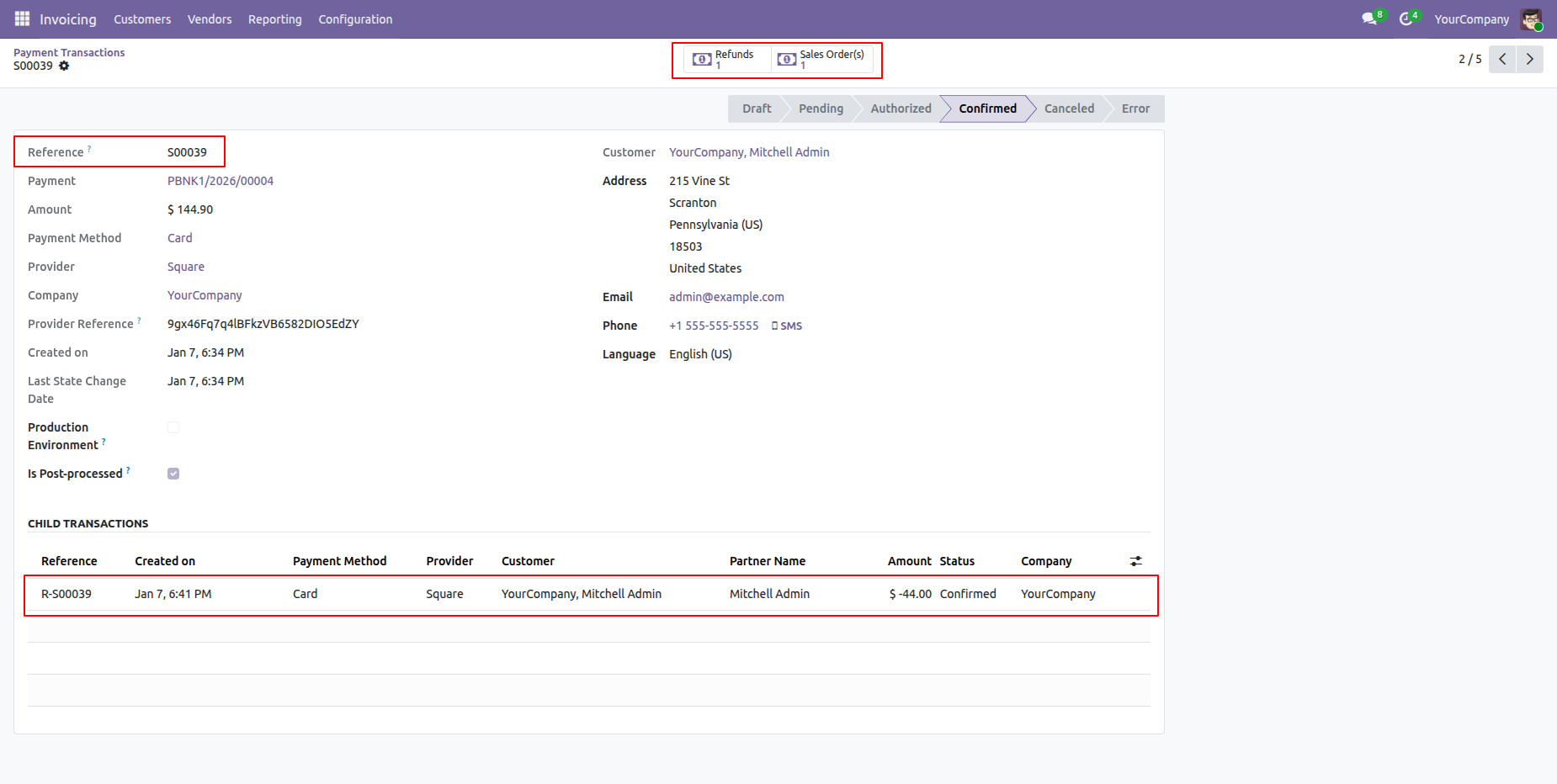Open payment PBNK1/2026/00004 link
Screen dimensions: 1557x784
click(x=221, y=181)
